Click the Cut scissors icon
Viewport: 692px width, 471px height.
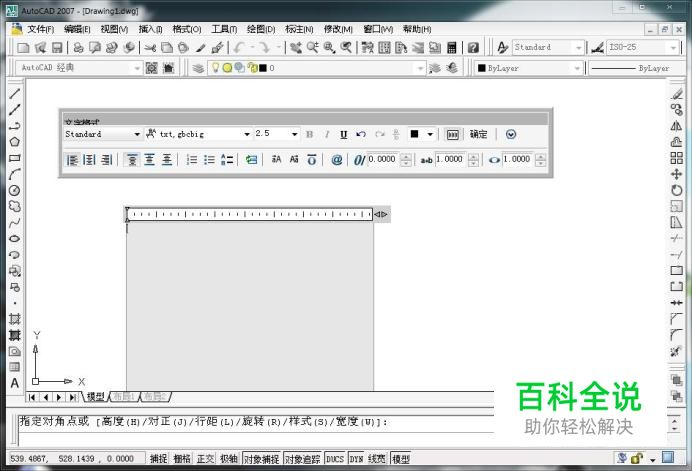150,47
